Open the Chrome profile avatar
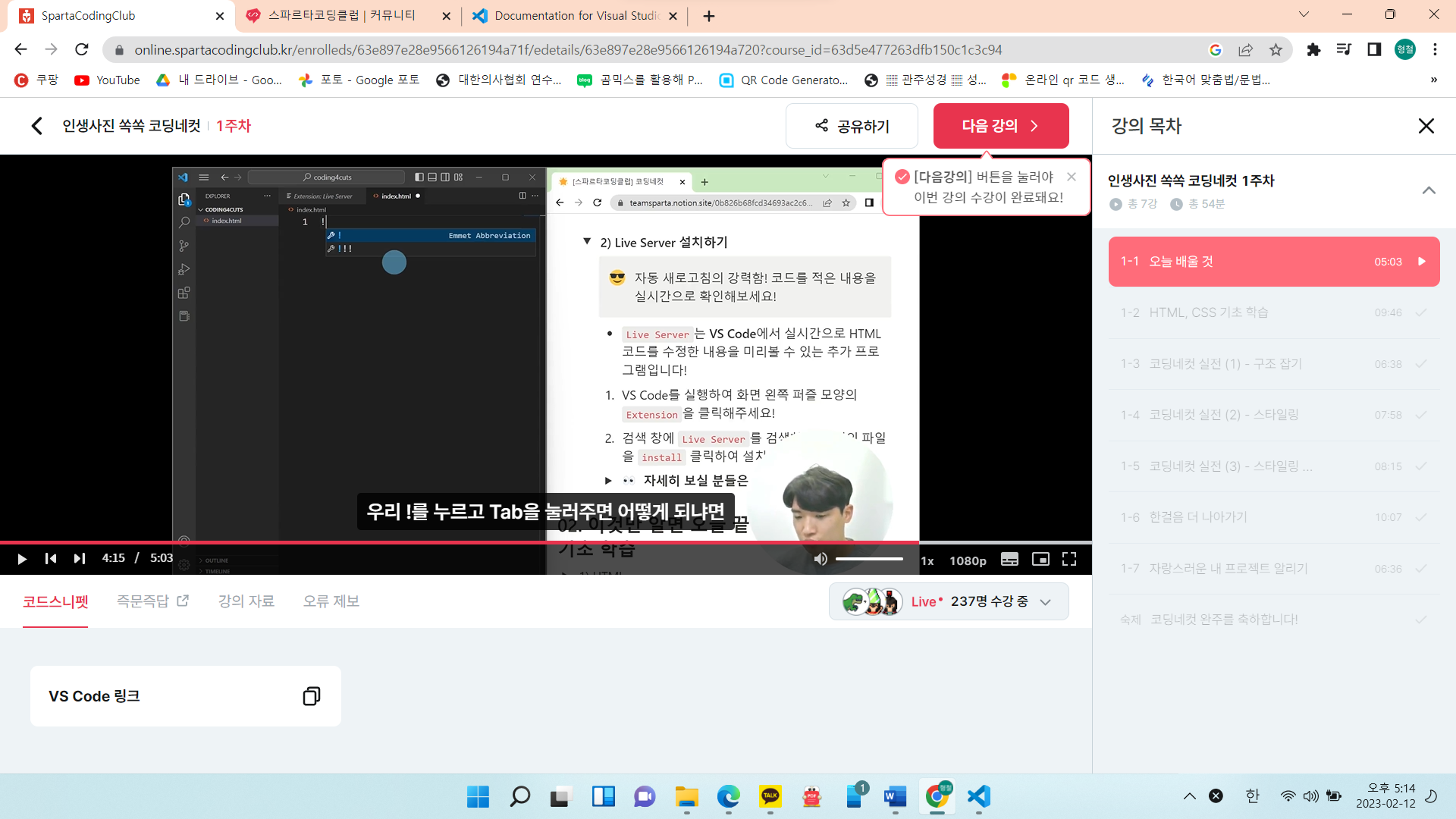 [x=1404, y=49]
